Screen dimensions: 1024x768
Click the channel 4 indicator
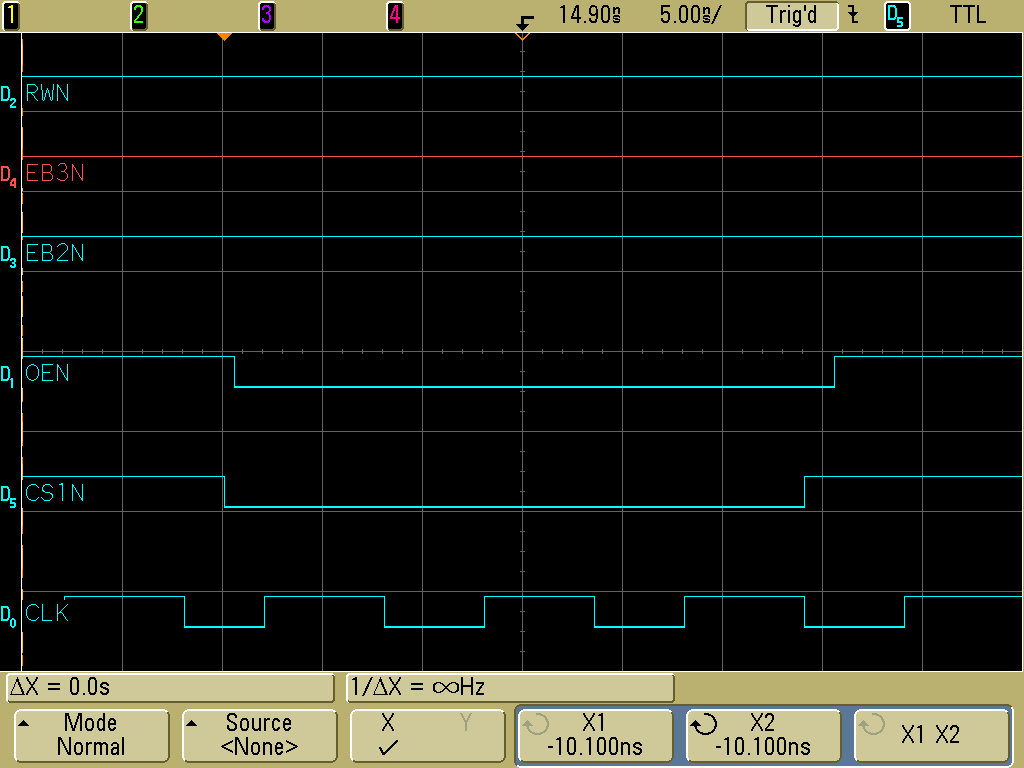(395, 15)
